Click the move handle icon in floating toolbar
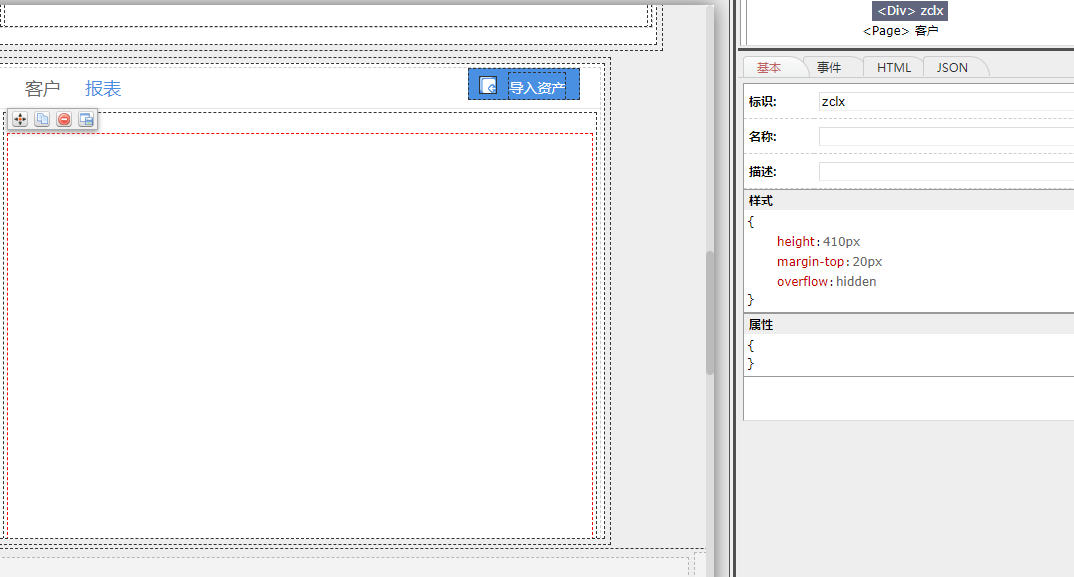The height and width of the screenshot is (577, 1074). click(x=20, y=119)
